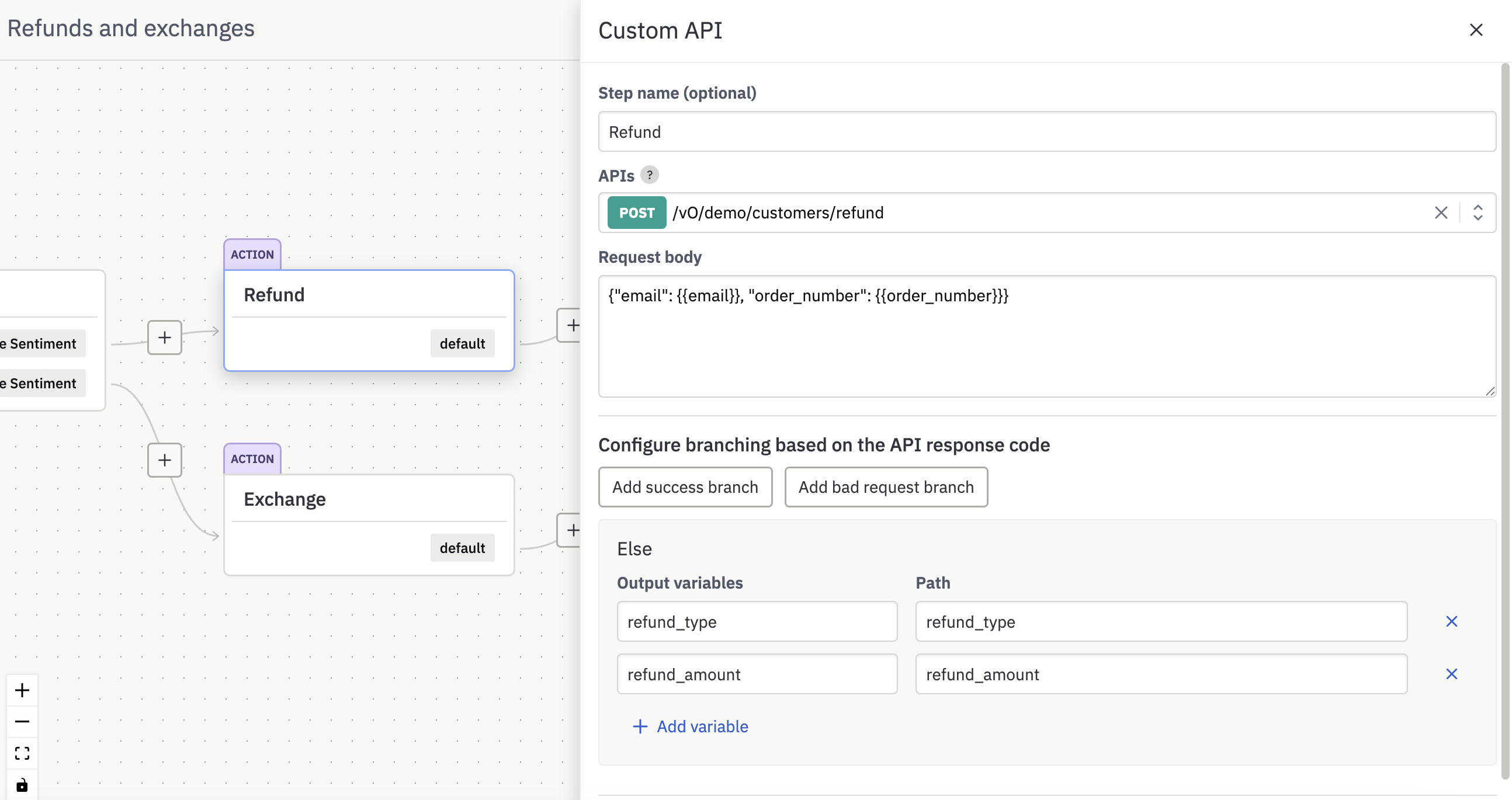Image resolution: width=1512 pixels, height=800 pixels.
Task: Edit refund_type path field
Action: 1160,621
